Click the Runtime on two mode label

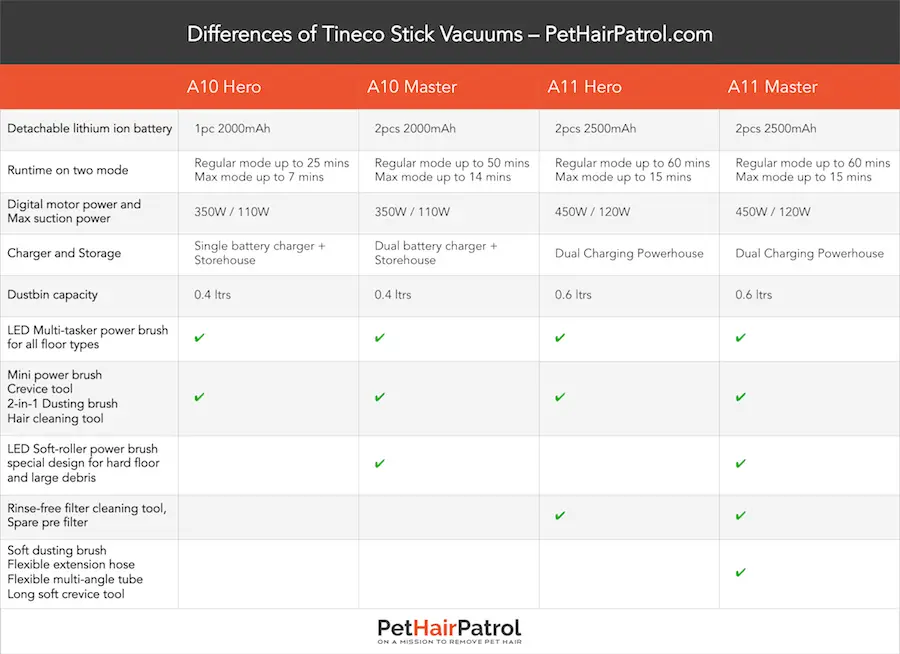pyautogui.click(x=68, y=170)
